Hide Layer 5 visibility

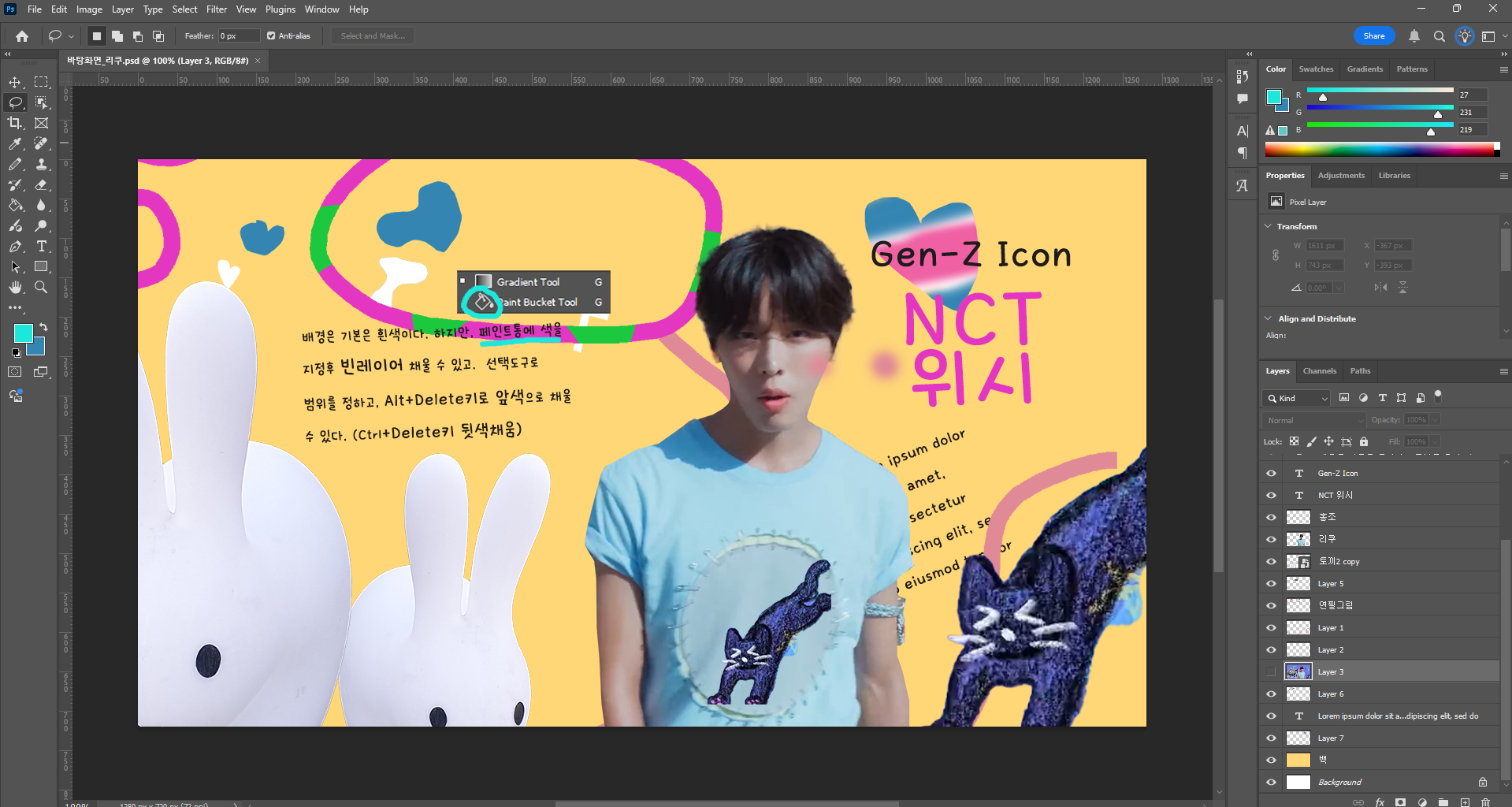(1271, 584)
